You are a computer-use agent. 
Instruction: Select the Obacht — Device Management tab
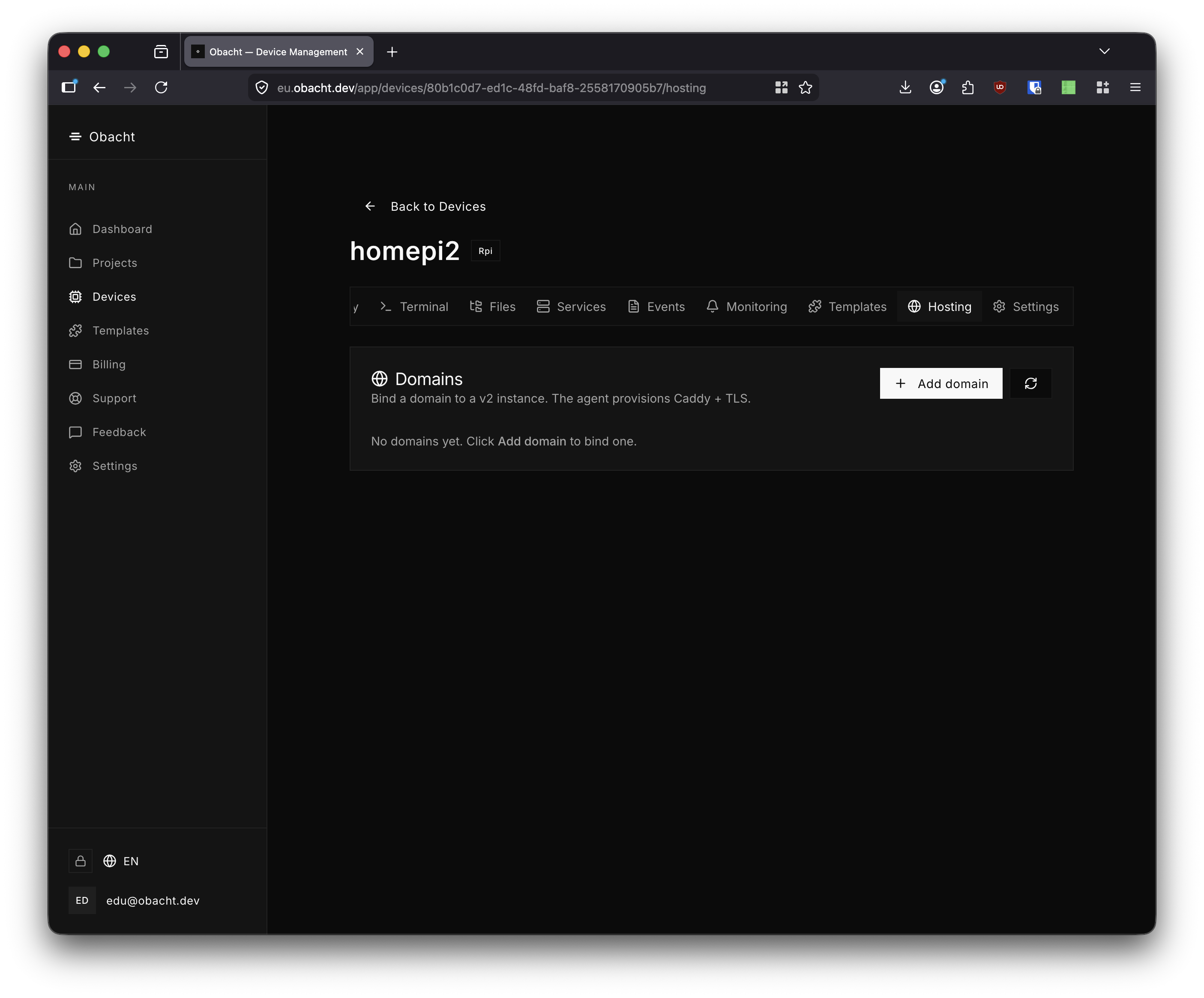tap(279, 51)
